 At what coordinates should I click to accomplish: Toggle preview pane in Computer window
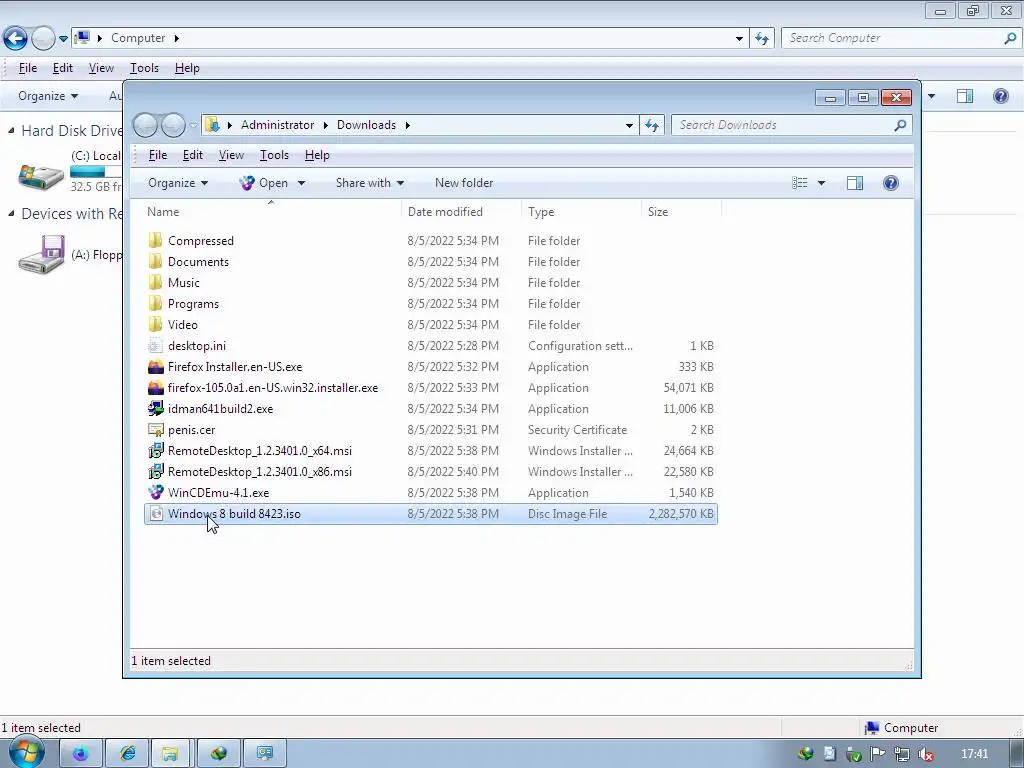tap(965, 96)
